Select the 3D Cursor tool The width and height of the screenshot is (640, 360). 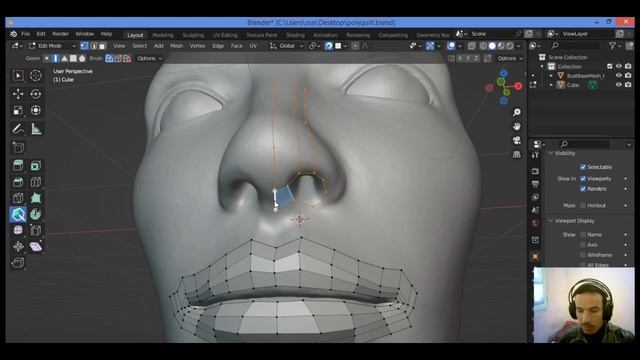[x=36, y=76]
